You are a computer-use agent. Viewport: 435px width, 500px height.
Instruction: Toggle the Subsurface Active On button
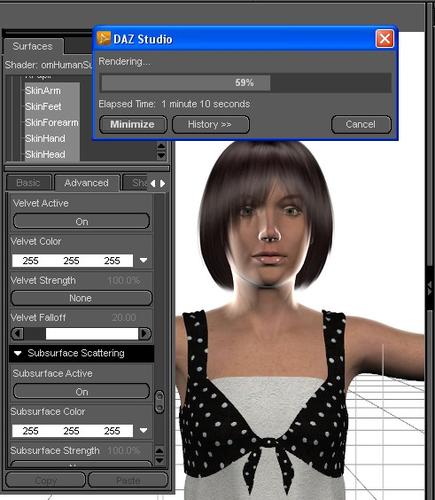[81, 392]
